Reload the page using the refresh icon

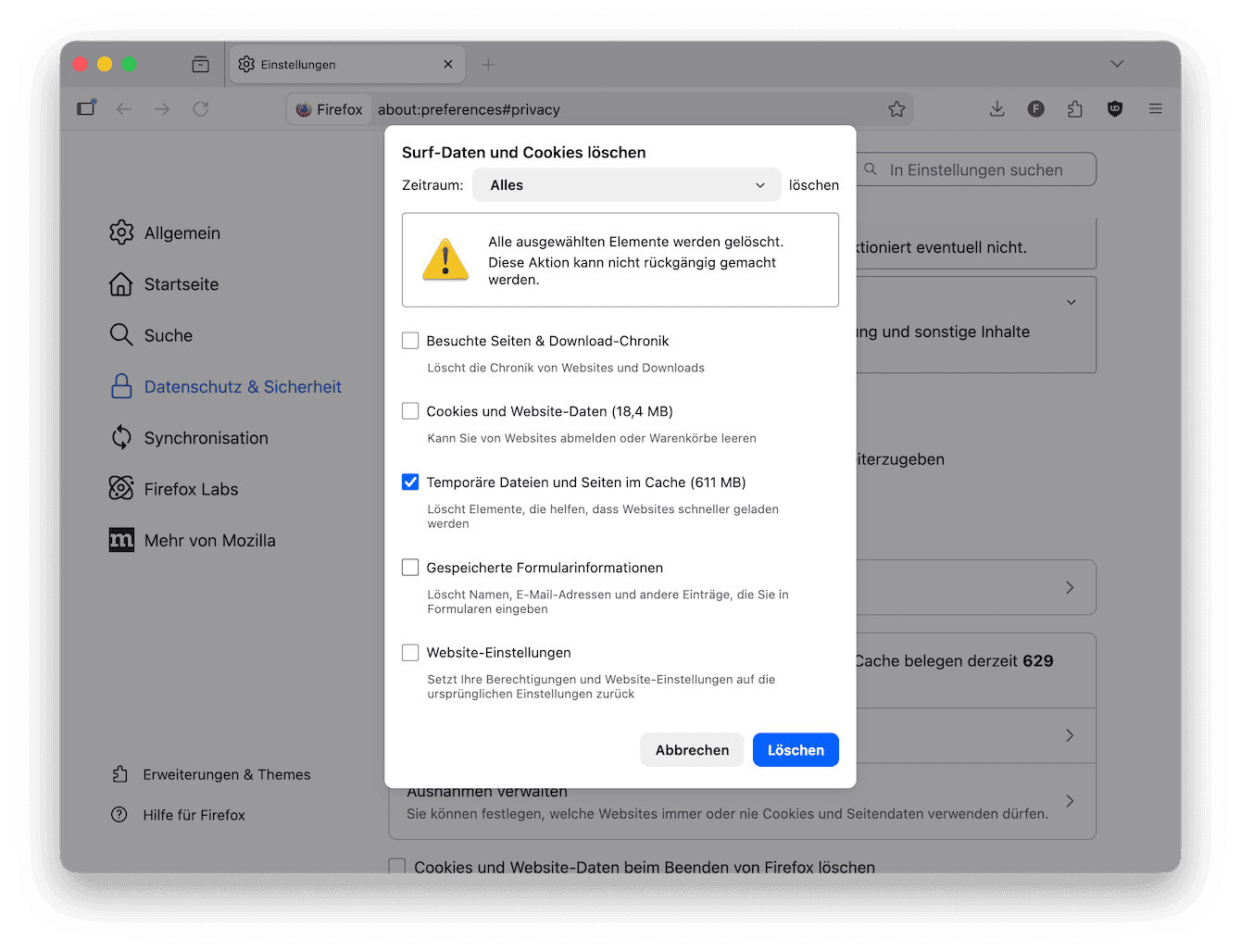pyautogui.click(x=200, y=108)
